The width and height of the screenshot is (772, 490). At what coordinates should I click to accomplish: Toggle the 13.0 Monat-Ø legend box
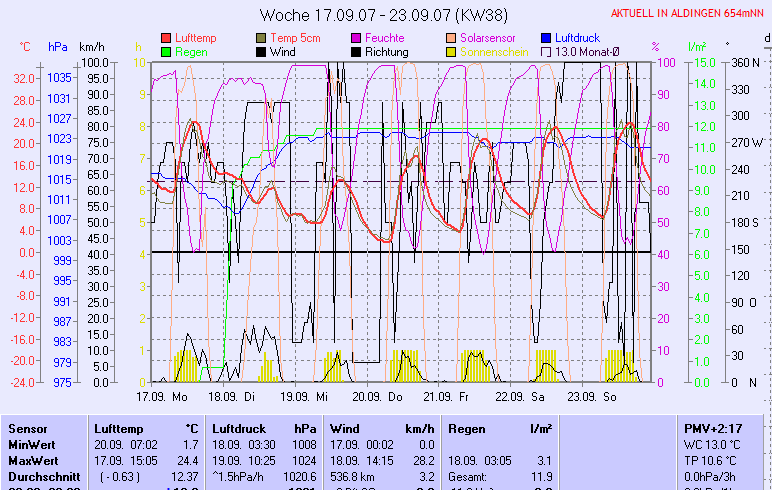point(546,52)
